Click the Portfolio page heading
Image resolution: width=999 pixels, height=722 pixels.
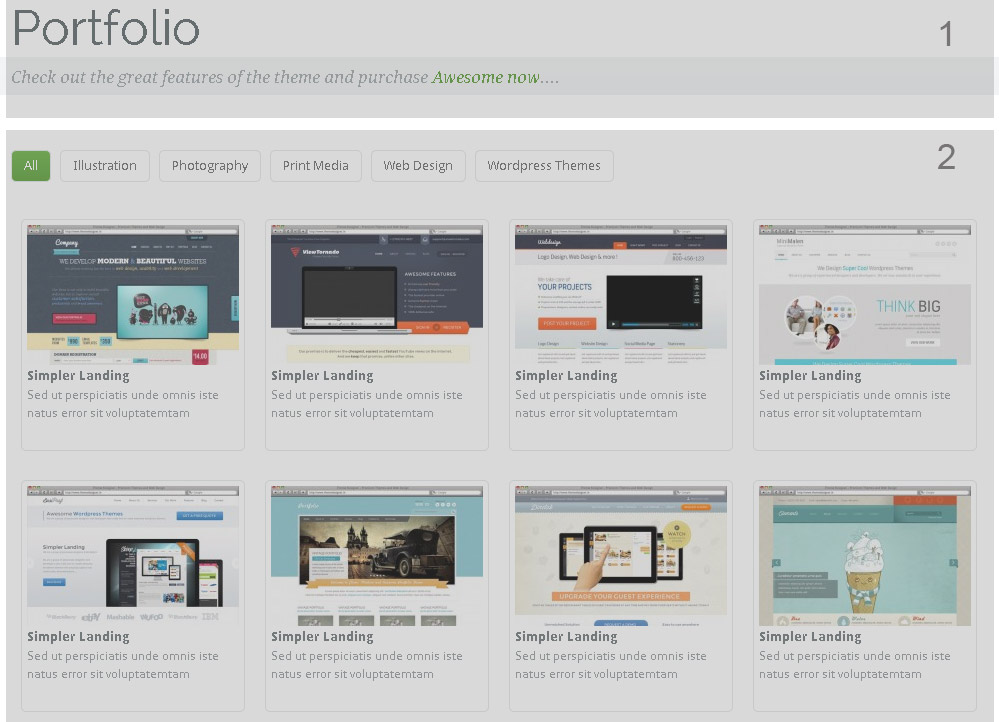pyautogui.click(x=105, y=30)
